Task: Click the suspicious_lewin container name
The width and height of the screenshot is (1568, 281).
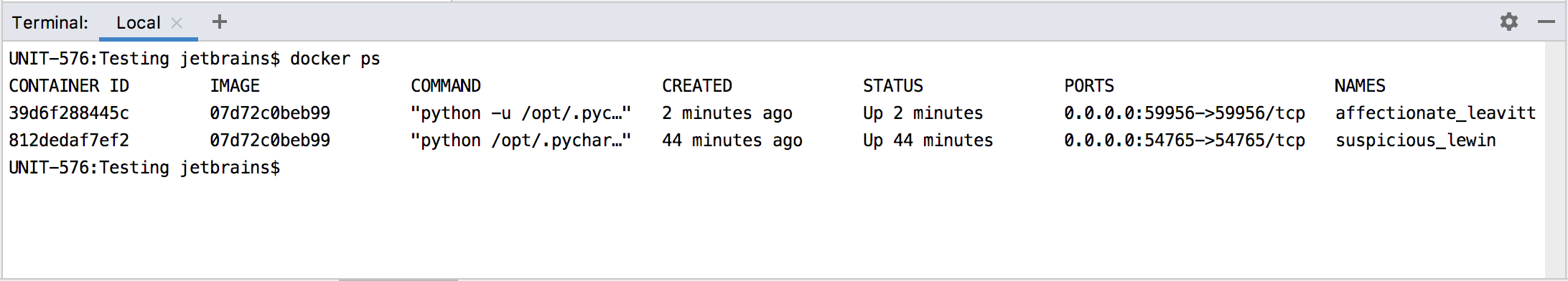Action: click(x=1415, y=140)
